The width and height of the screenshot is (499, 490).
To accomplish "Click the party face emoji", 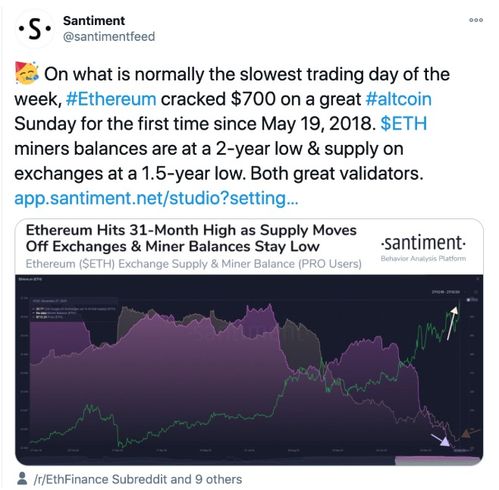I will click(x=27, y=73).
